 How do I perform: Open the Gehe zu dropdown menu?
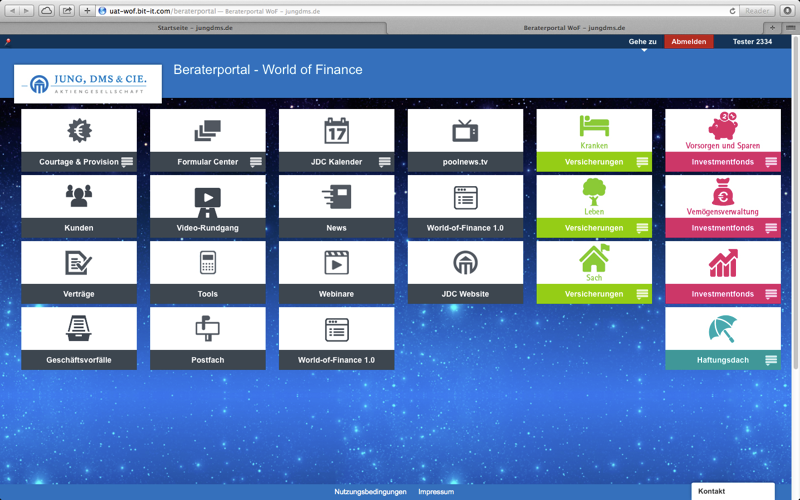[x=642, y=42]
